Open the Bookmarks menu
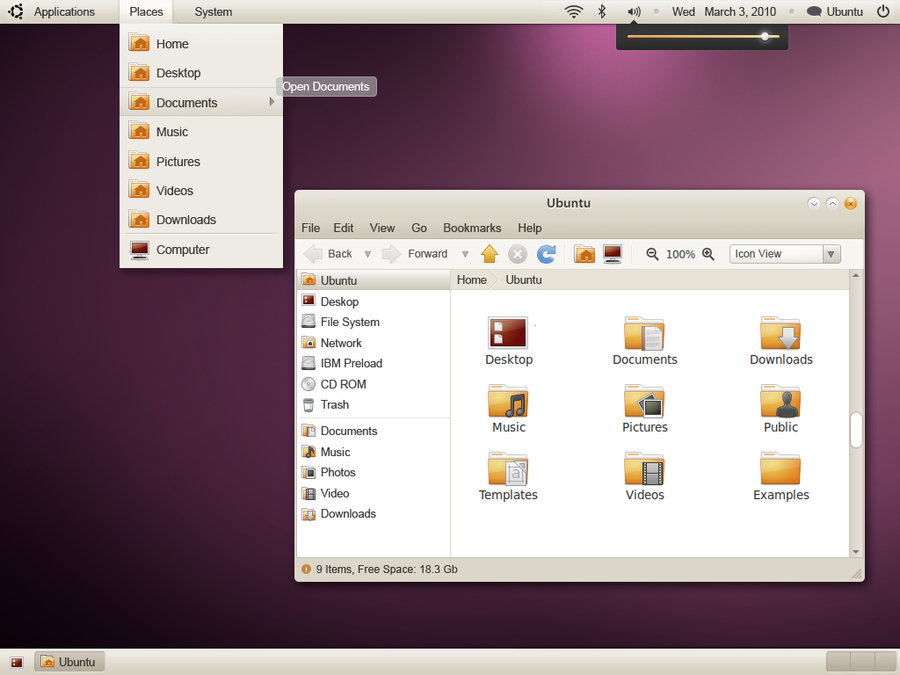 coord(471,228)
